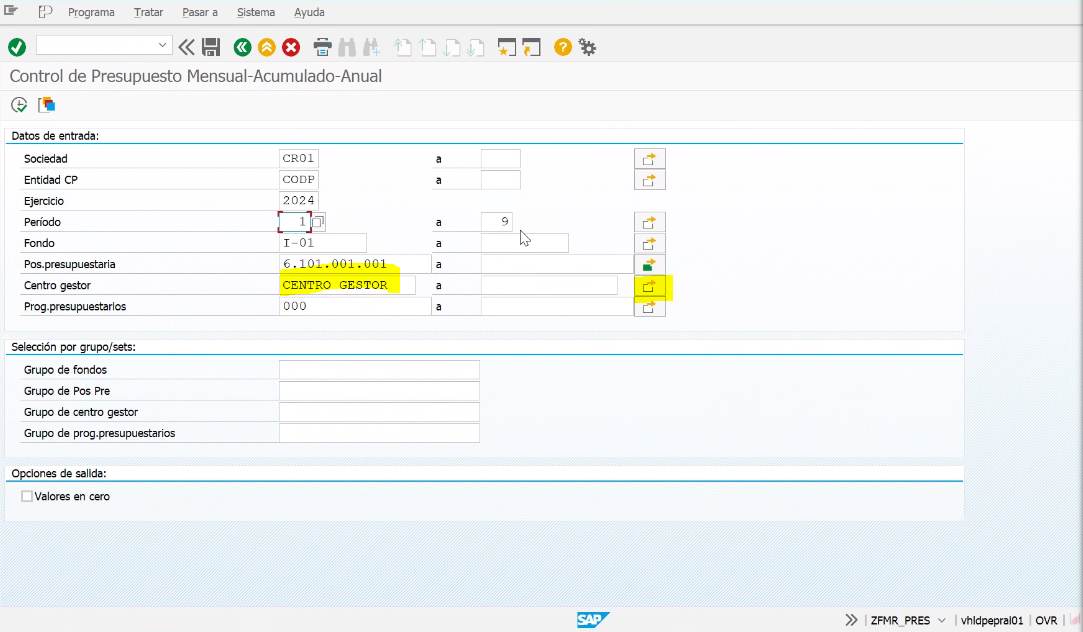Click the Get Variant icon
Screen dimensions: 1083x632
[x=46, y=105]
